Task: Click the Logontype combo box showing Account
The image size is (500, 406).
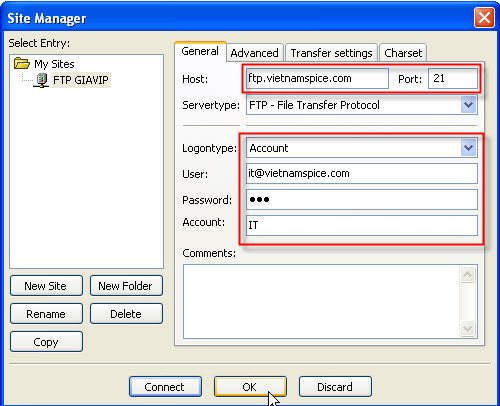Action: point(361,148)
